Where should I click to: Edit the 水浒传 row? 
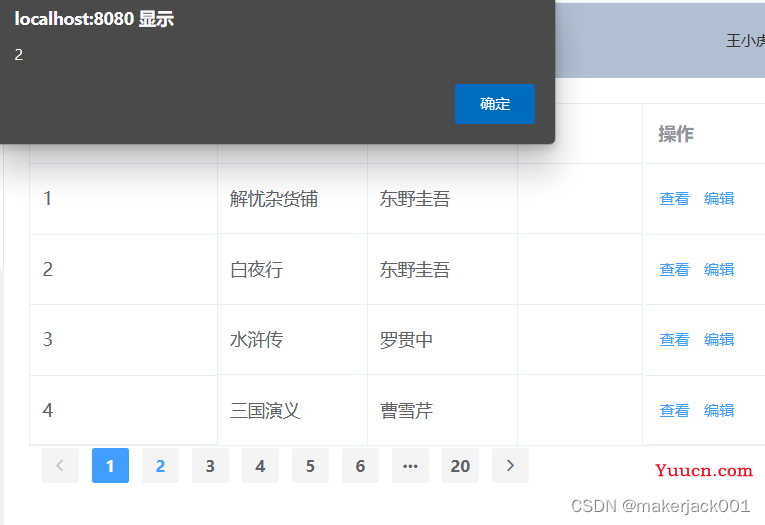[719, 340]
